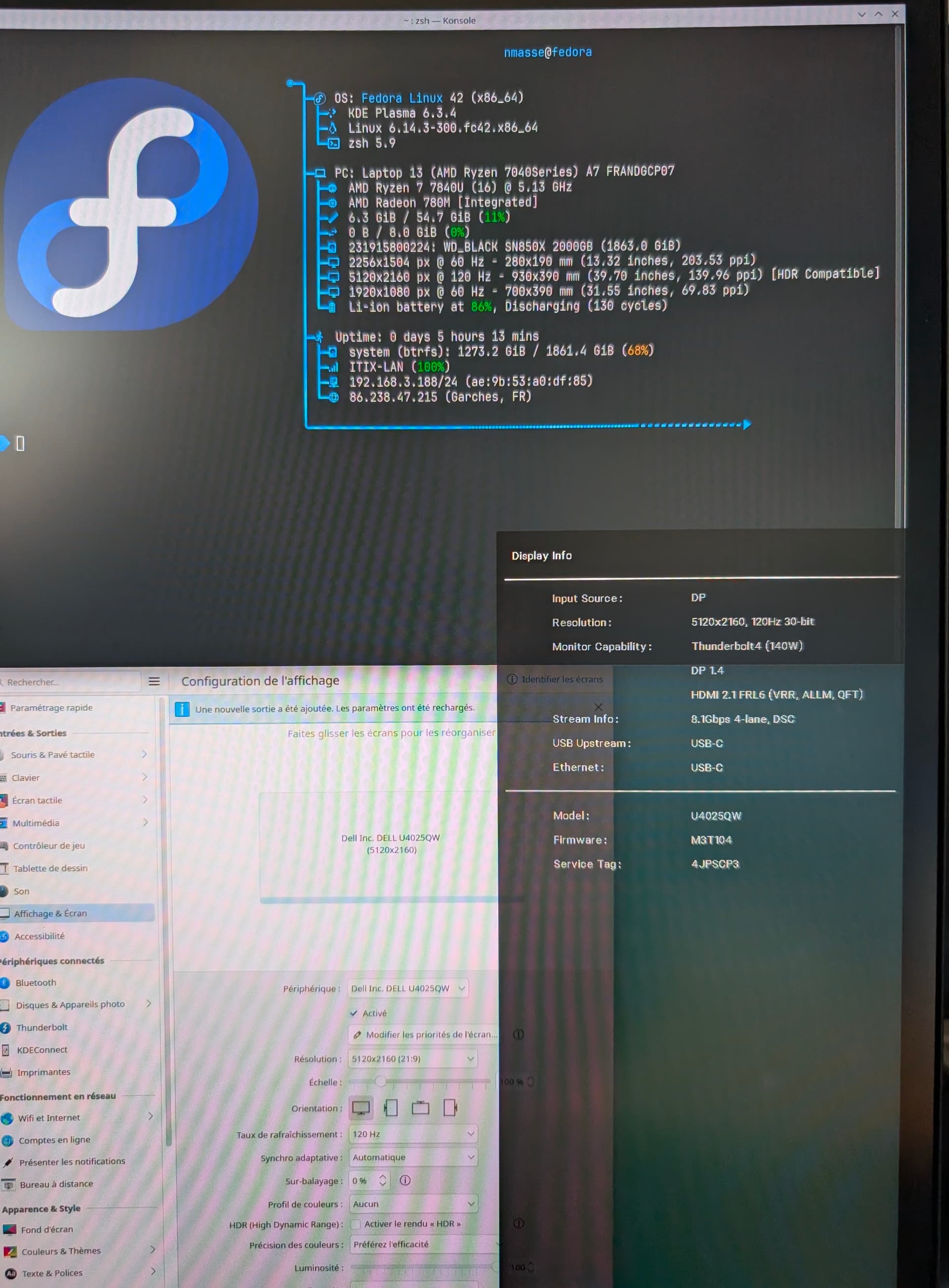This screenshot has height=1288, width=949.
Task: Click the Texte & Polices icon
Action: 11,1274
